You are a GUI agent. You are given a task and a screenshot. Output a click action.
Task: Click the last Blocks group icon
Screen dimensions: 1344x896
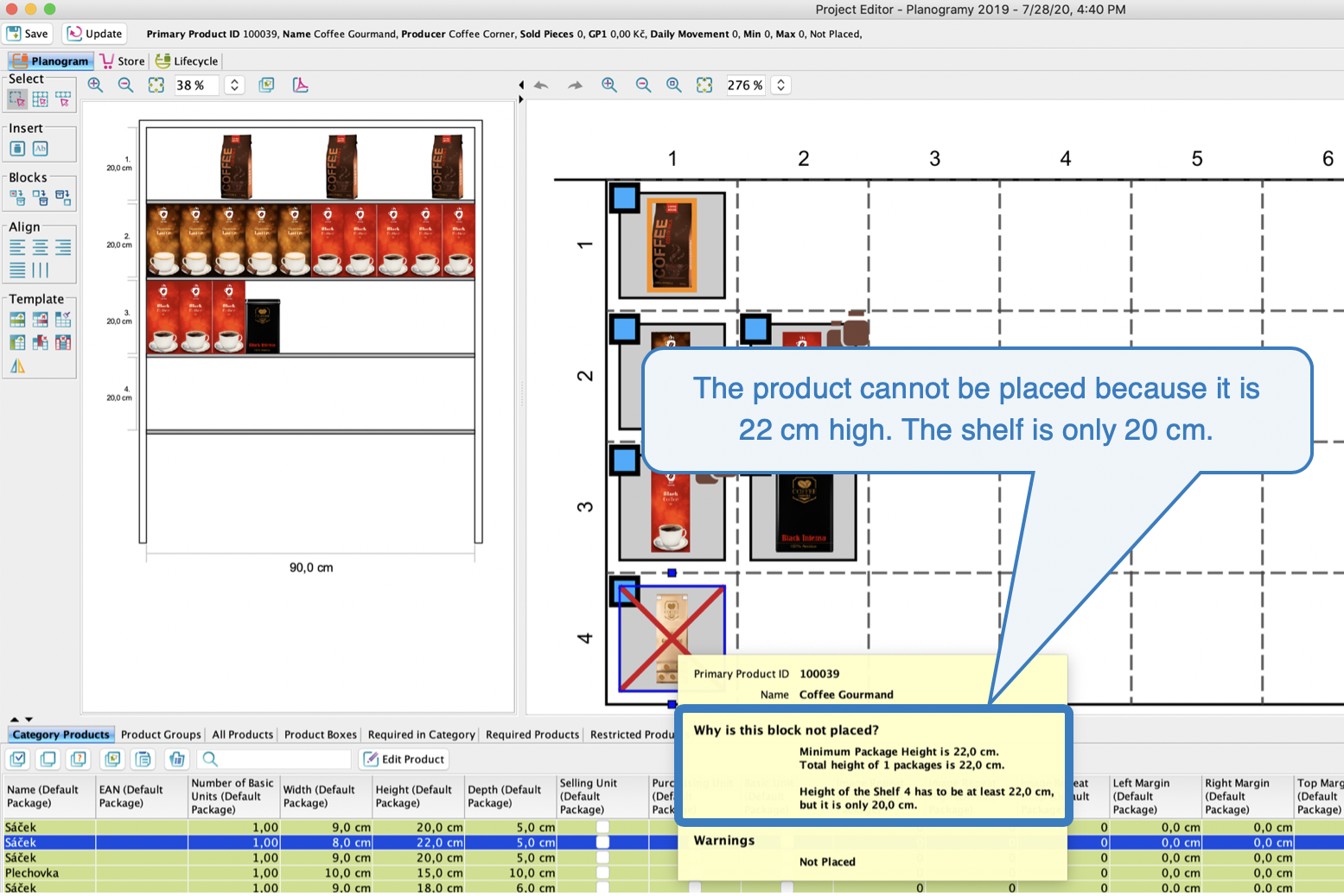coord(63,198)
